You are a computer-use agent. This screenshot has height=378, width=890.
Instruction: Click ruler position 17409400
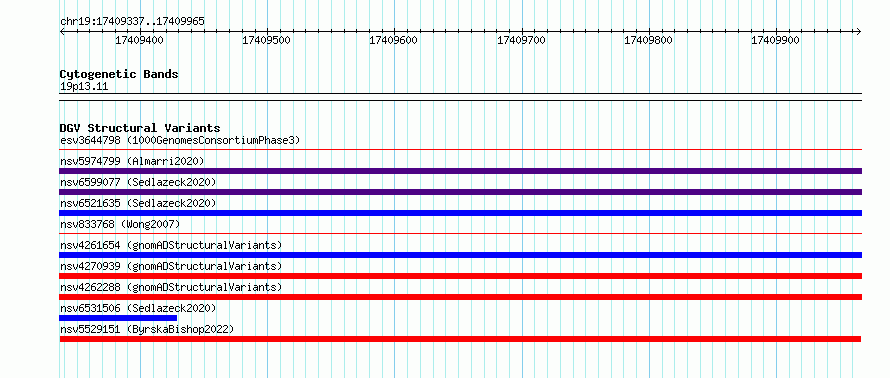tap(139, 40)
